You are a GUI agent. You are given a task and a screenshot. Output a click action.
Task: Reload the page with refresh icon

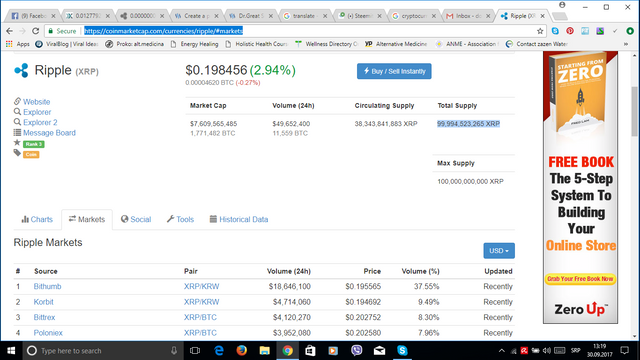point(36,31)
